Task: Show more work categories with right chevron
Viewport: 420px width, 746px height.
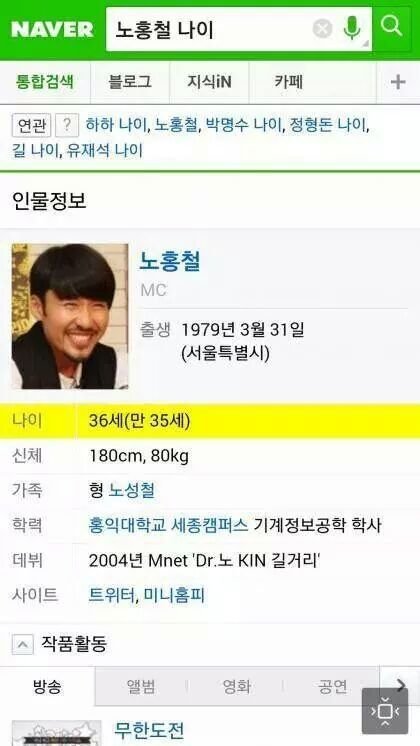Action: 400,686
